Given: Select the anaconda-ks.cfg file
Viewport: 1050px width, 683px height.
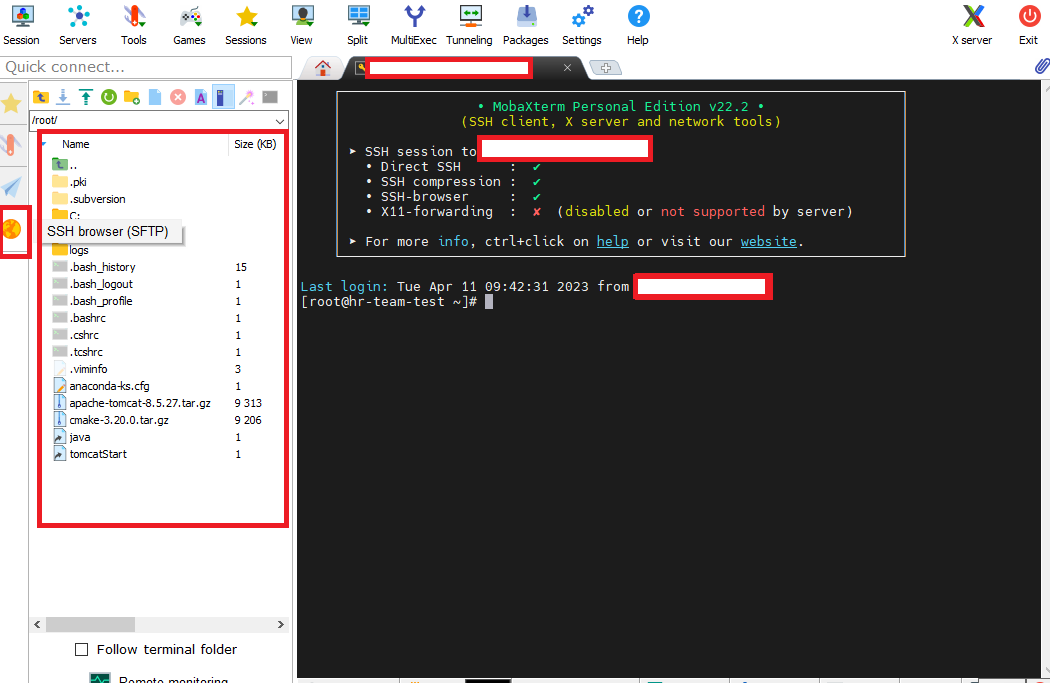Looking at the screenshot, I should pos(101,386).
